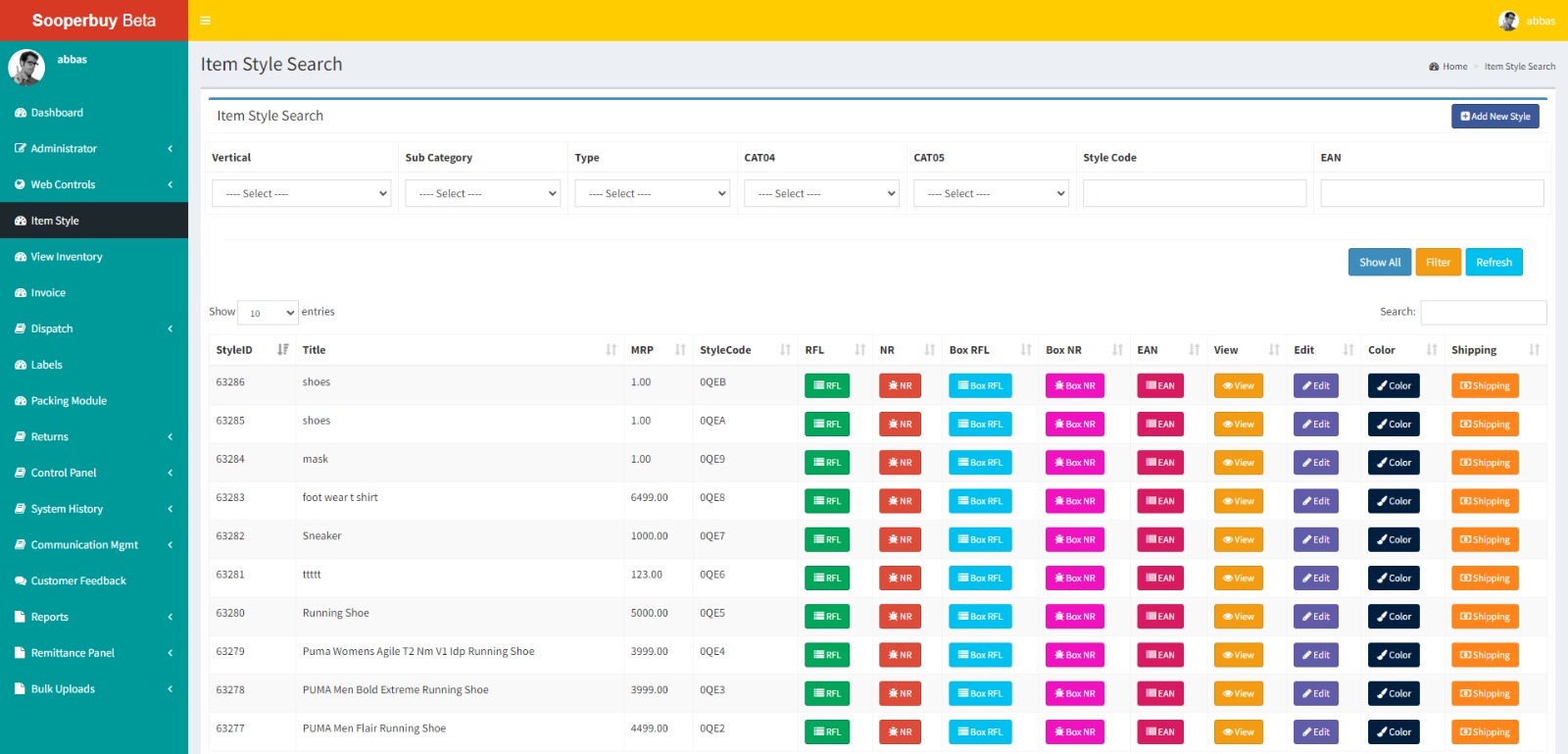Click NR button for style 63285
1568x754 pixels.
pyautogui.click(x=900, y=425)
